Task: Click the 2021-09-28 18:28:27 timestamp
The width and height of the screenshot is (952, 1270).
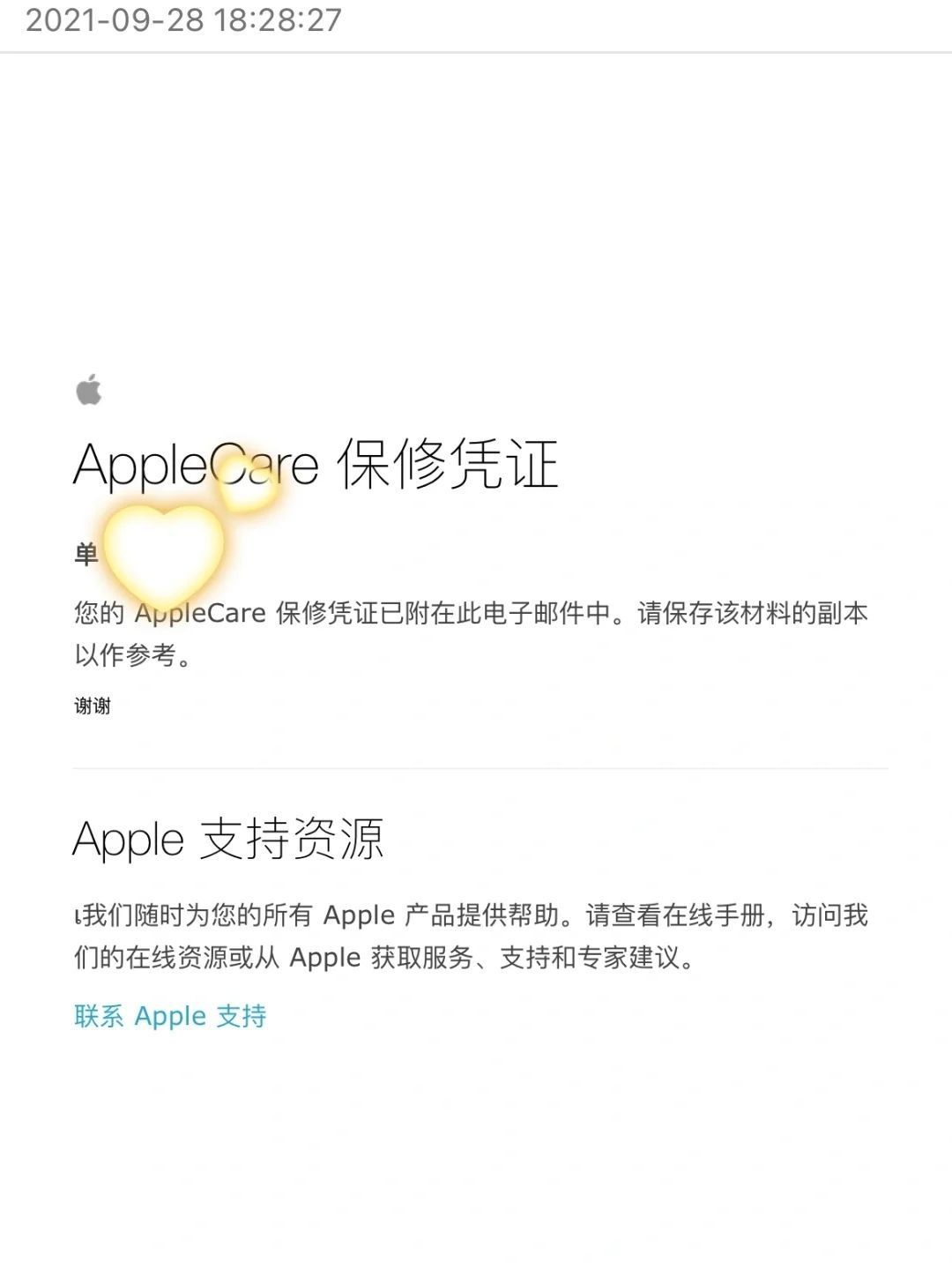Action: 183,19
